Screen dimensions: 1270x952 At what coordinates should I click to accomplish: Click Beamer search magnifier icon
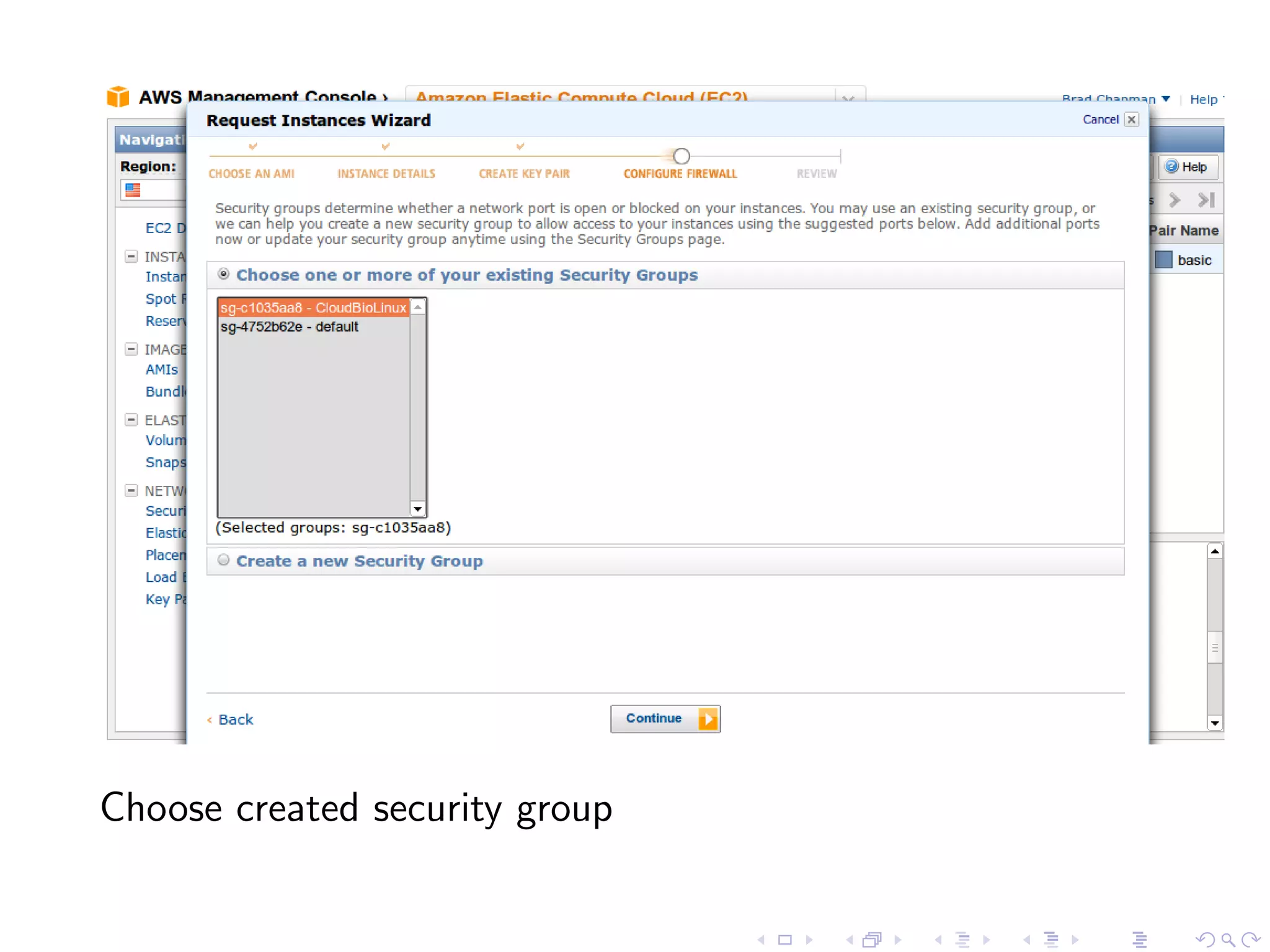pos(1228,940)
